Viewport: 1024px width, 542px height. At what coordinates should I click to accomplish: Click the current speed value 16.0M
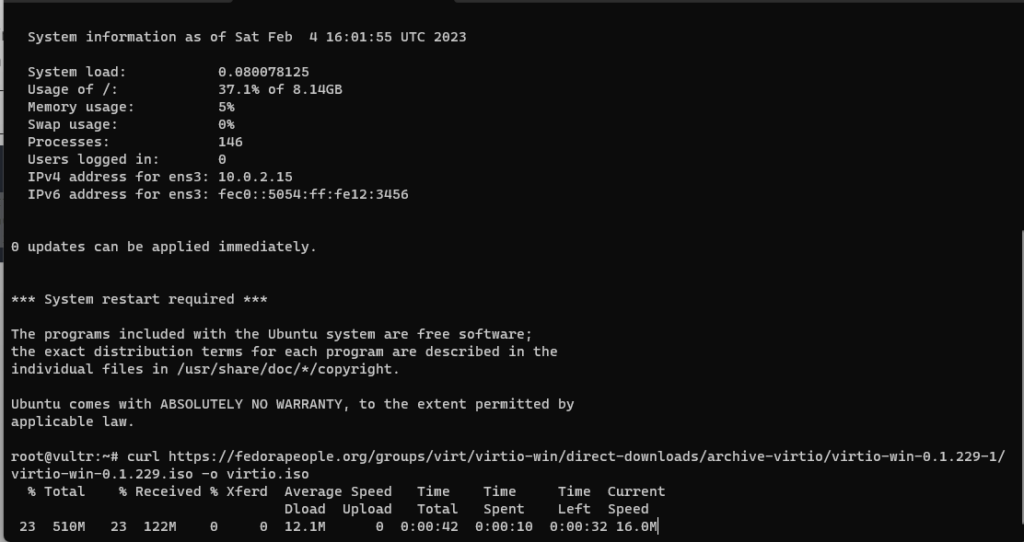click(637, 526)
